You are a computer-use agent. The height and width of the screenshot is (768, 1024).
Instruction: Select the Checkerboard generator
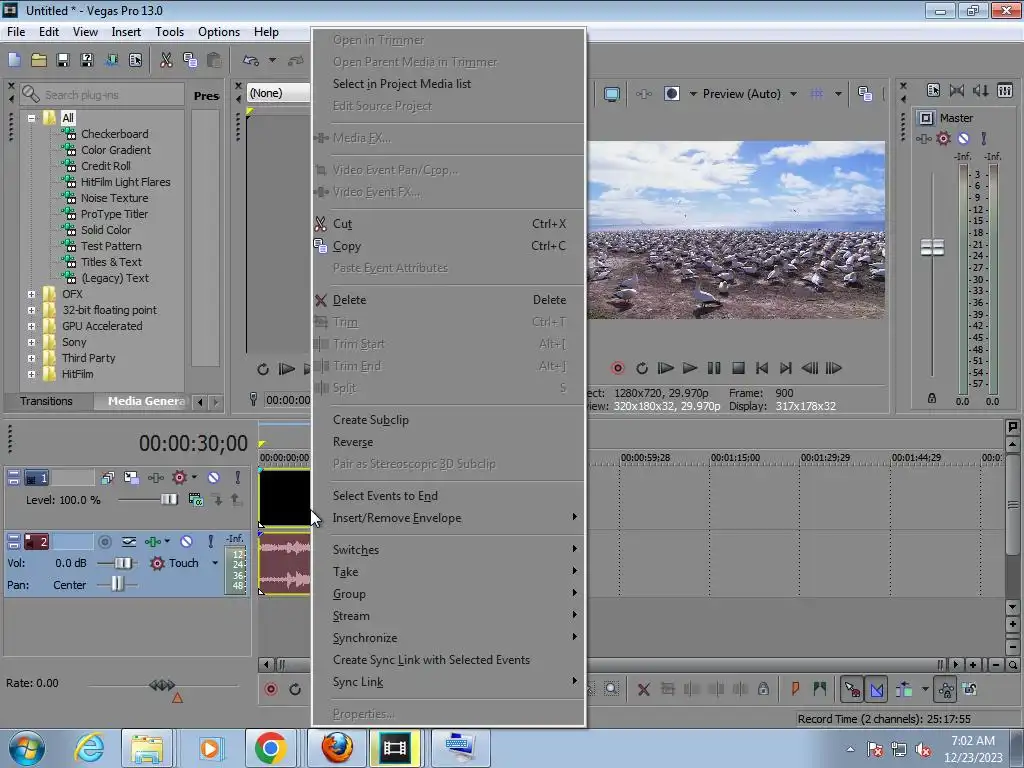[x=114, y=134]
